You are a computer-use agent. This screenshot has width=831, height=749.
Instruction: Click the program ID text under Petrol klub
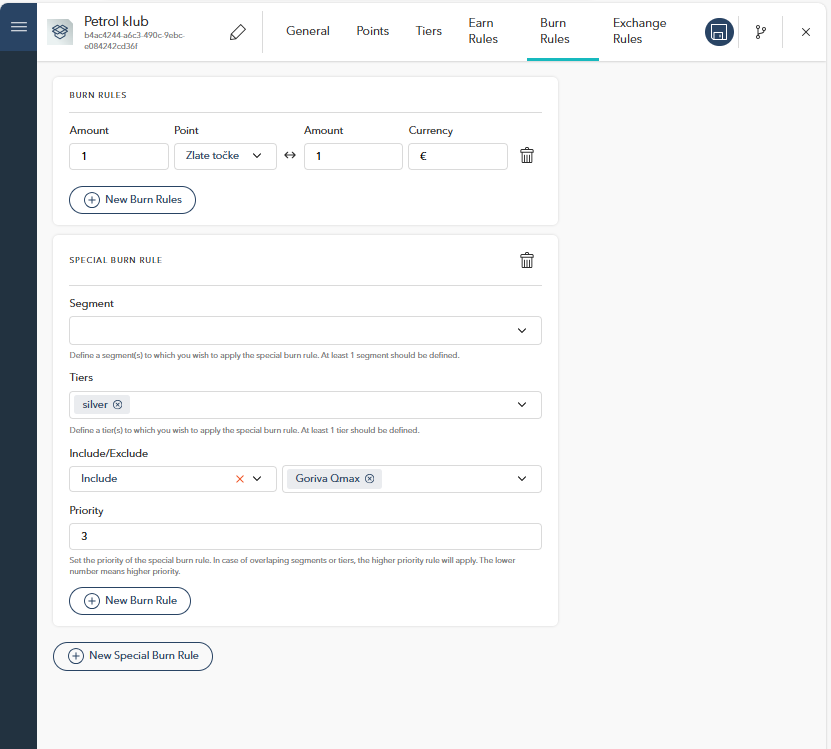(135, 41)
